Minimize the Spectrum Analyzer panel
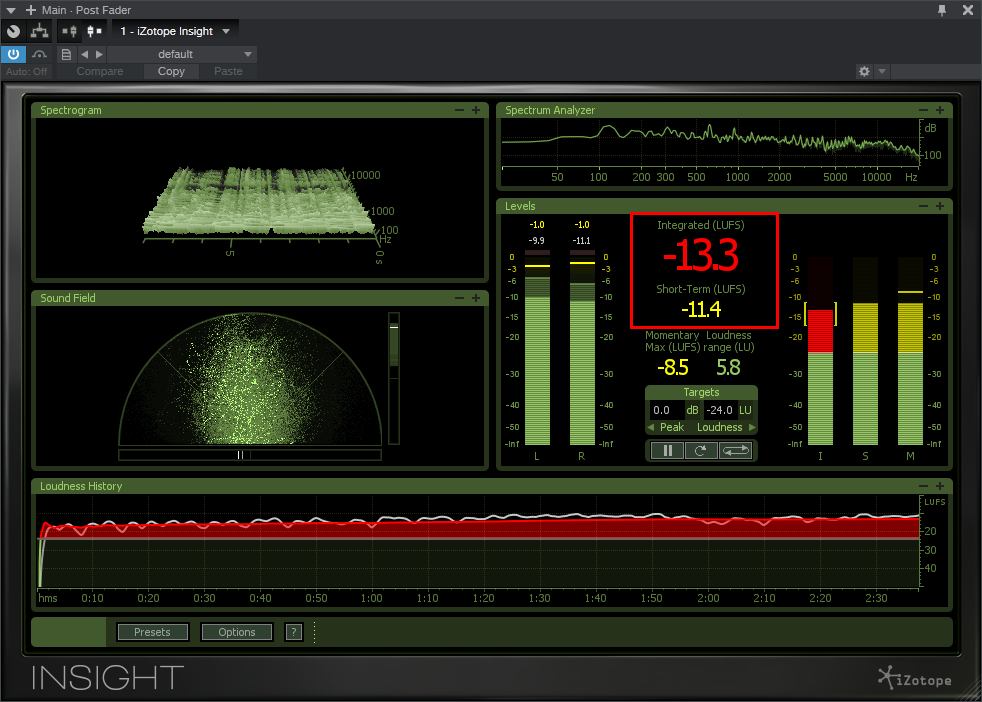982x702 pixels. (923, 110)
